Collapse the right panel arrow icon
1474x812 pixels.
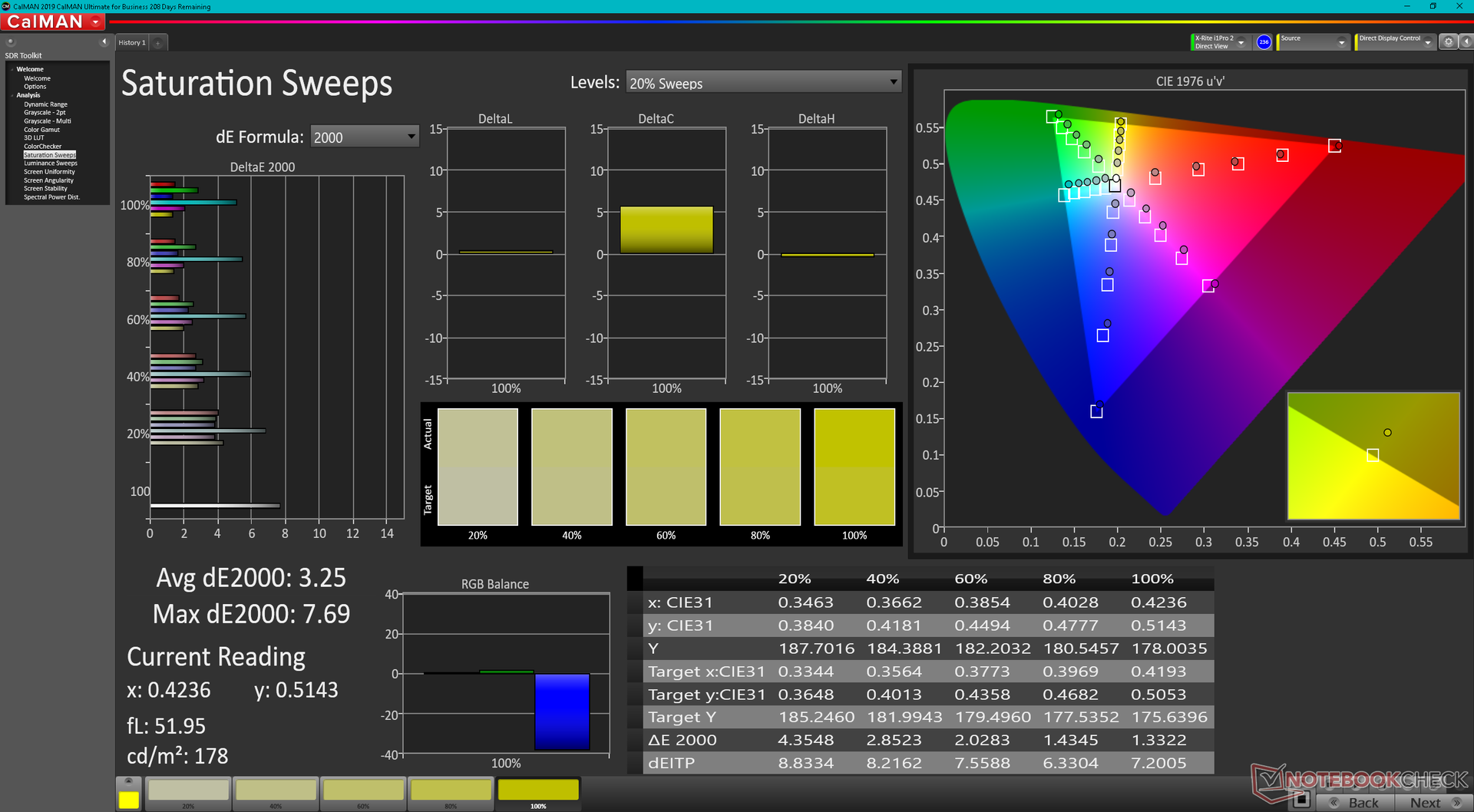1466,42
